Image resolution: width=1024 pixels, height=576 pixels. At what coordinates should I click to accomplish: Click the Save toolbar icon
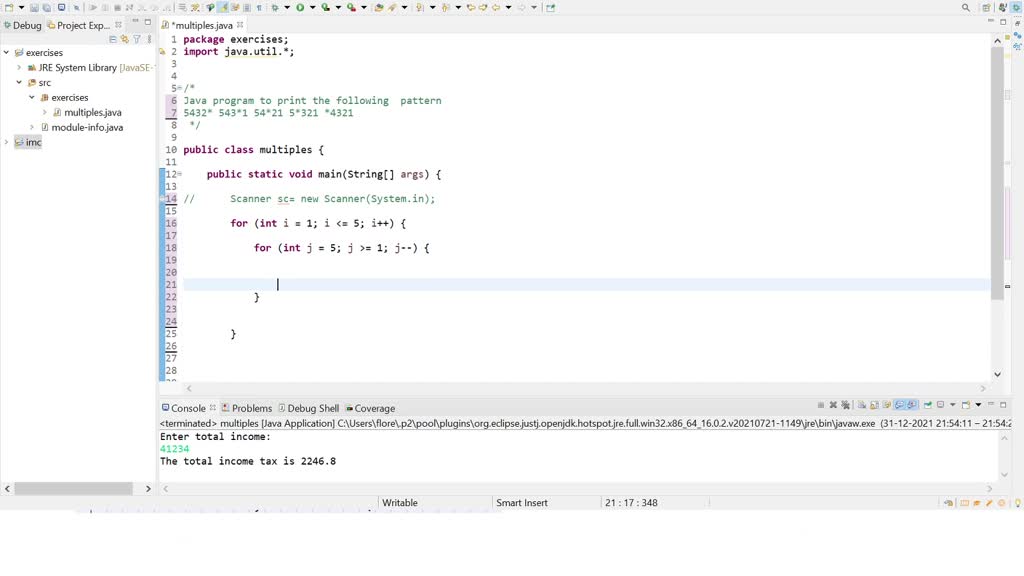coord(34,8)
